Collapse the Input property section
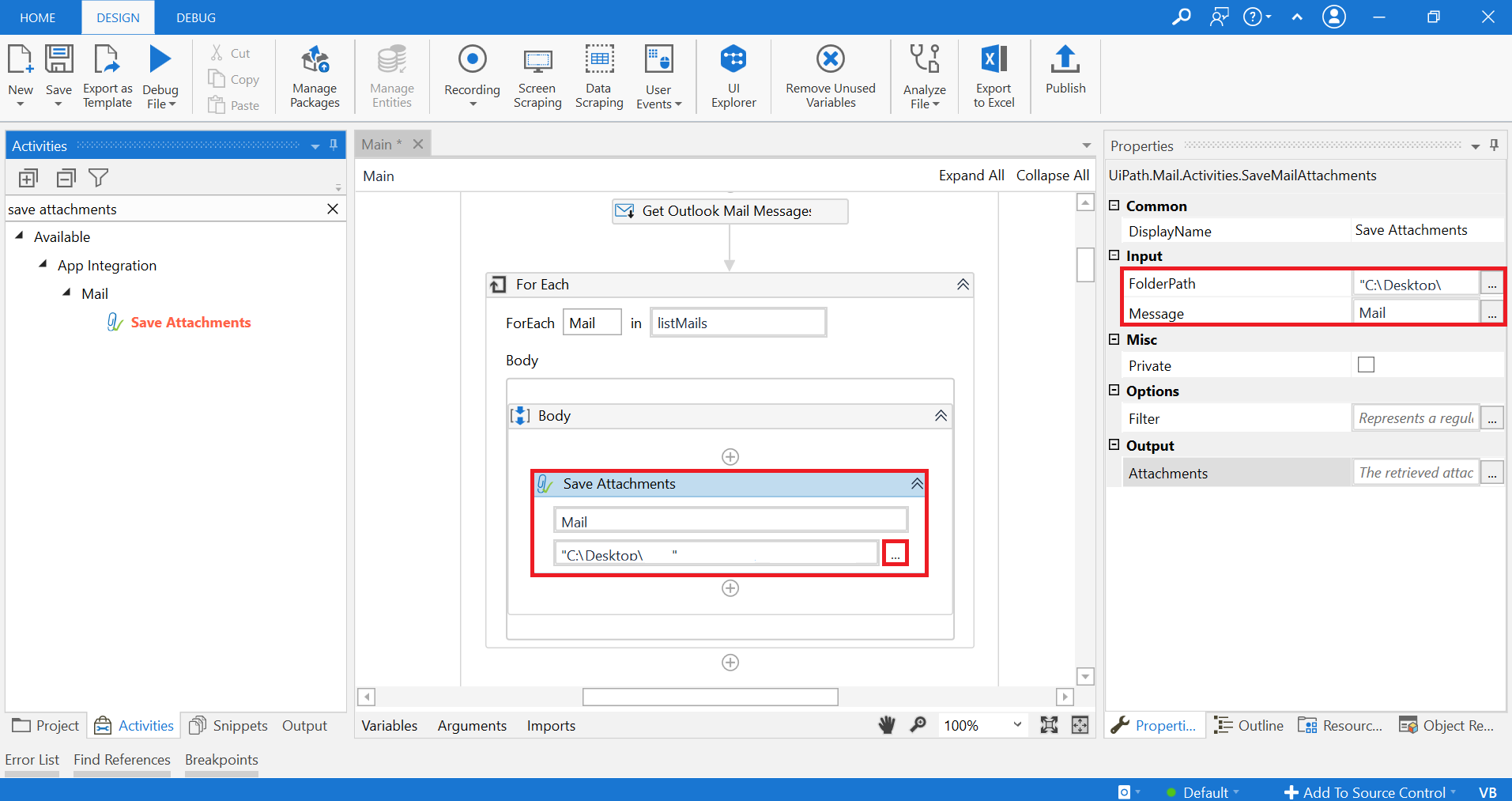Viewport: 1512px width, 801px height. 1114,255
